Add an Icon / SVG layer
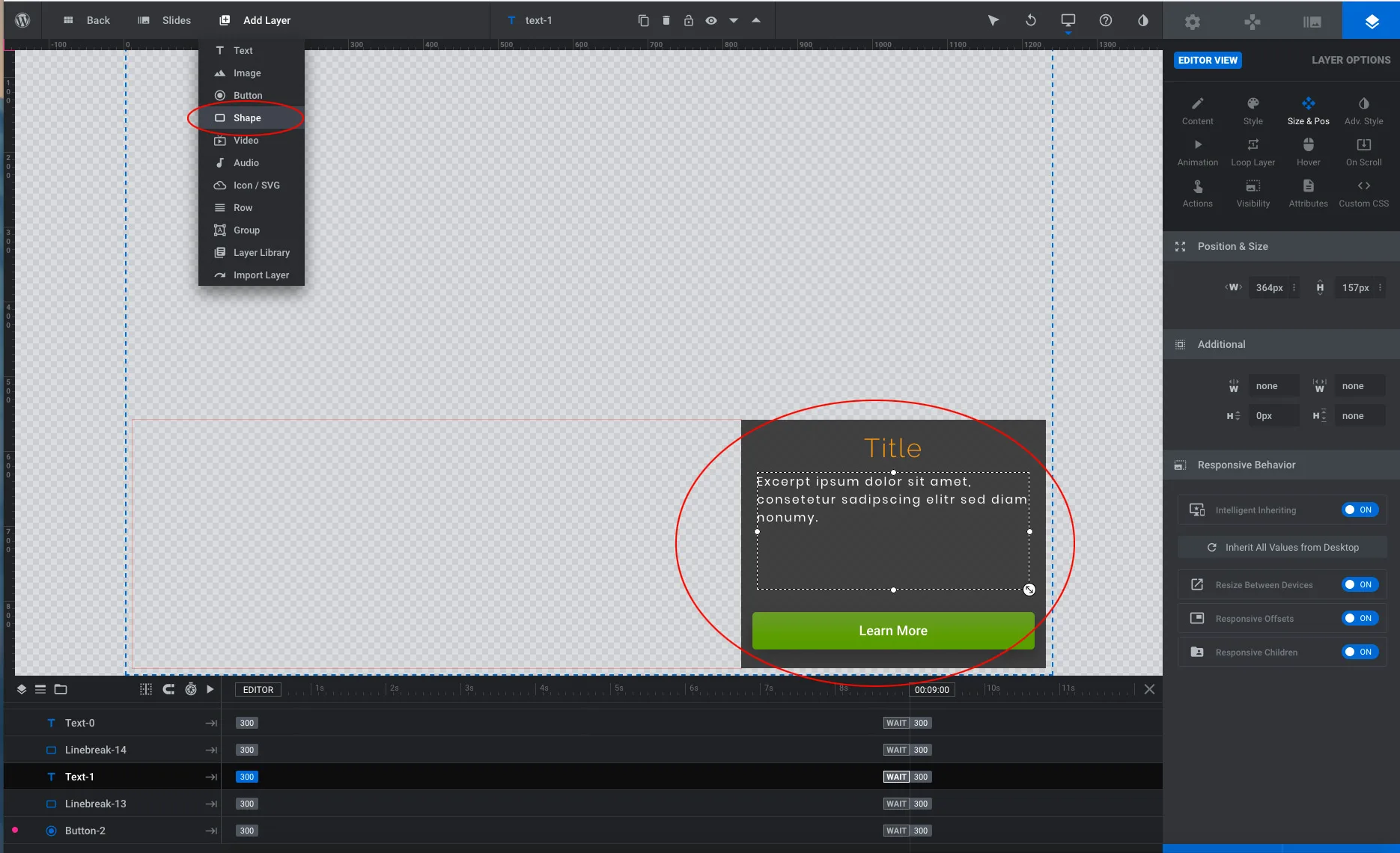The height and width of the screenshot is (853, 1400). click(252, 185)
